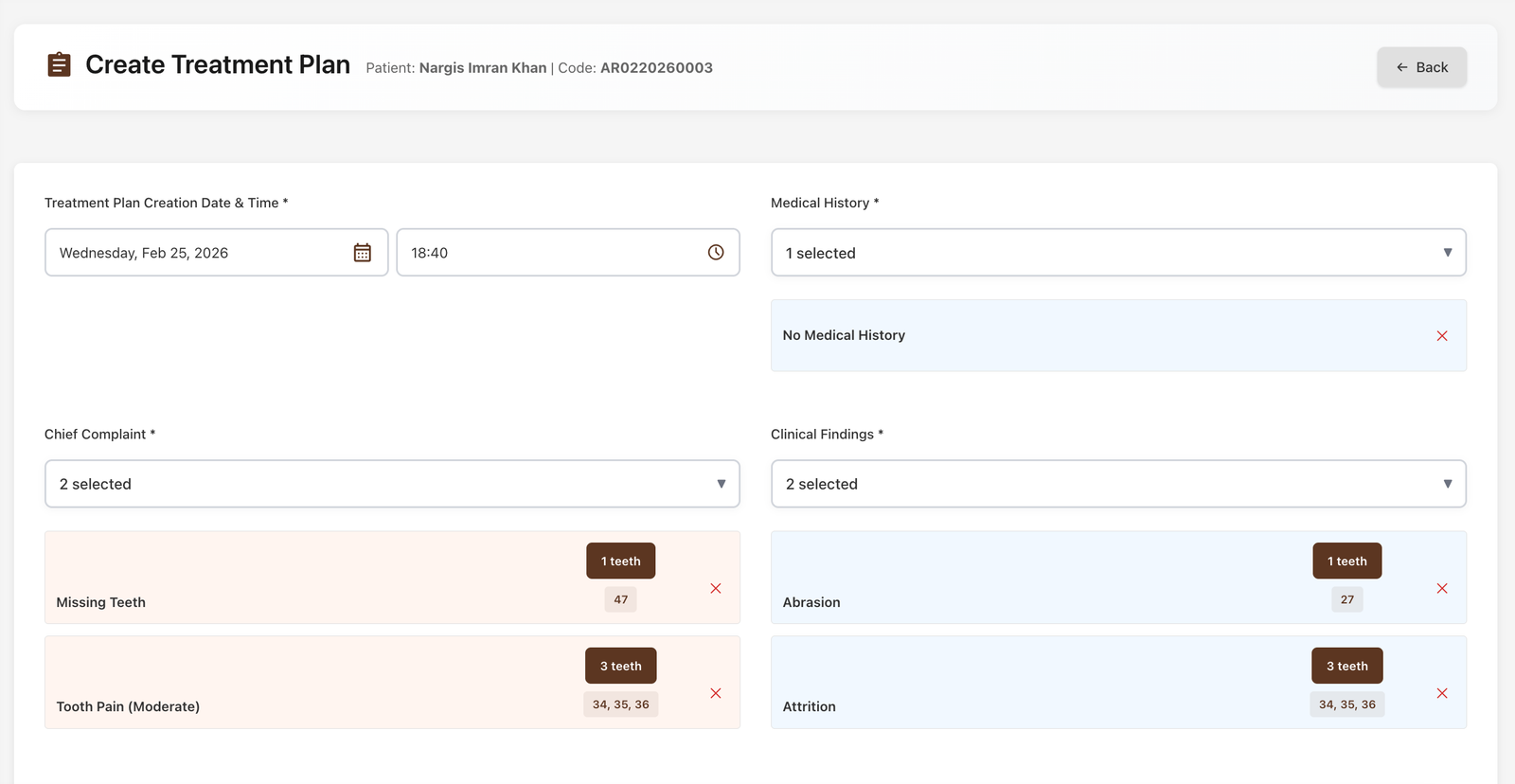Go back using the Back button
The image size is (1515, 784).
[1421, 67]
